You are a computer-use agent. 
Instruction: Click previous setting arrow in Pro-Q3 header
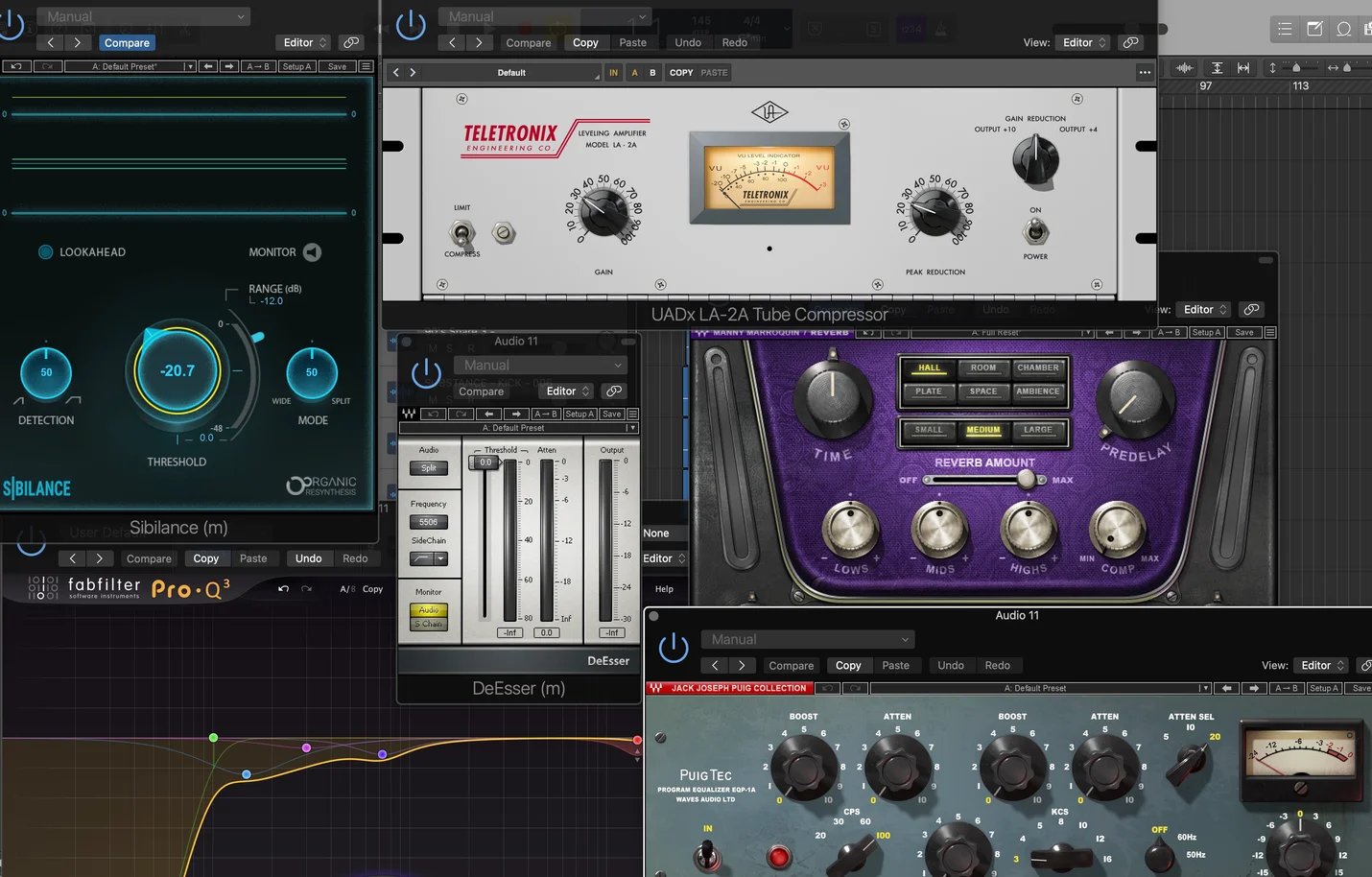72,557
